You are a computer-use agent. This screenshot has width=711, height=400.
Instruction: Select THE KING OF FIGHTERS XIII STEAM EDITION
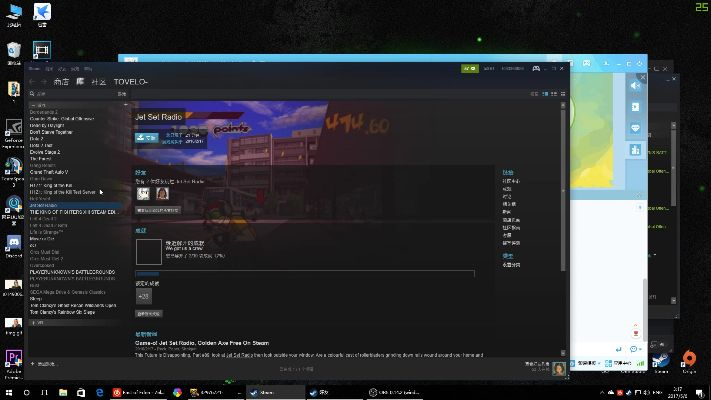[74, 212]
